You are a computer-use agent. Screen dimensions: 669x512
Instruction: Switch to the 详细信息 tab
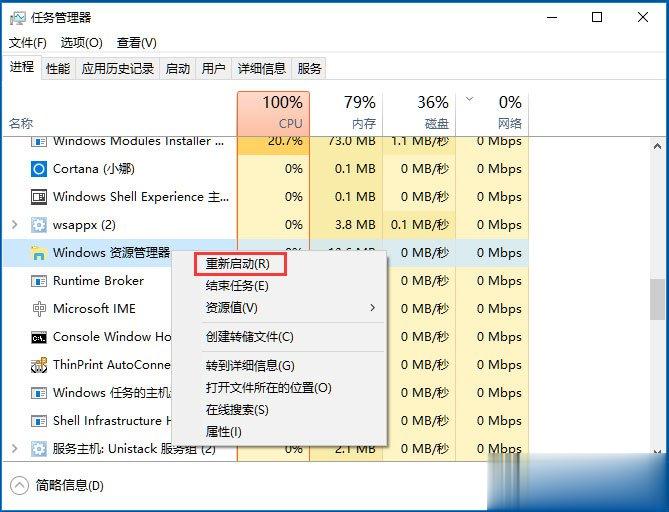pyautogui.click(x=262, y=68)
